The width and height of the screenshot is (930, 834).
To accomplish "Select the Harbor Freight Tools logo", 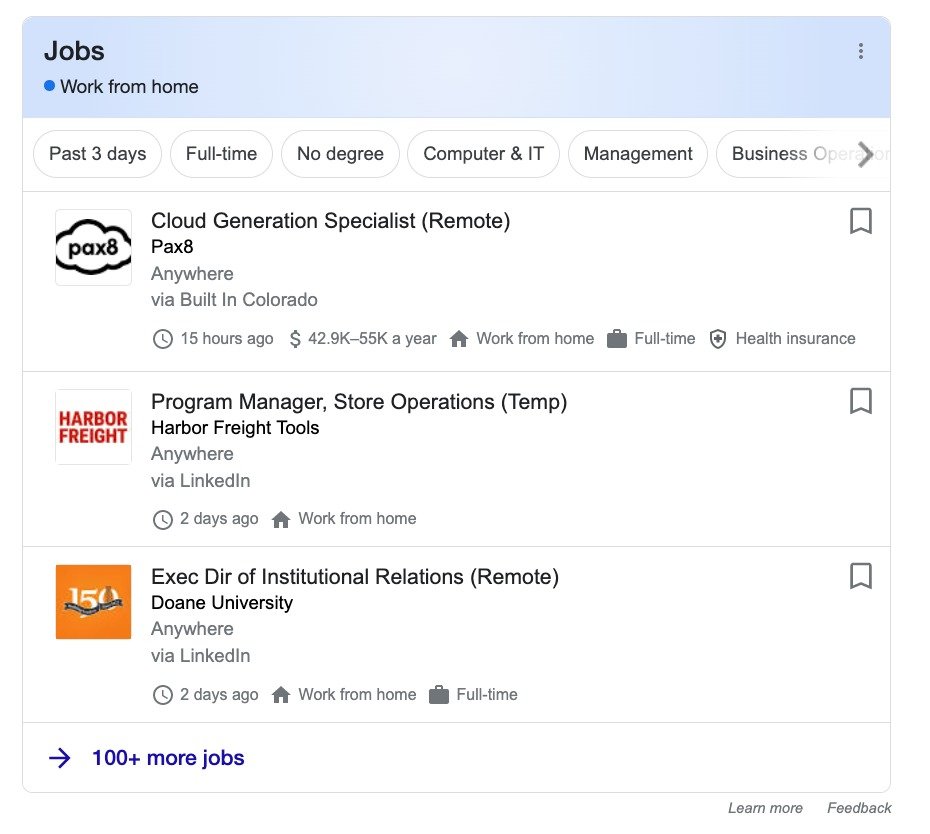I will click(x=93, y=427).
